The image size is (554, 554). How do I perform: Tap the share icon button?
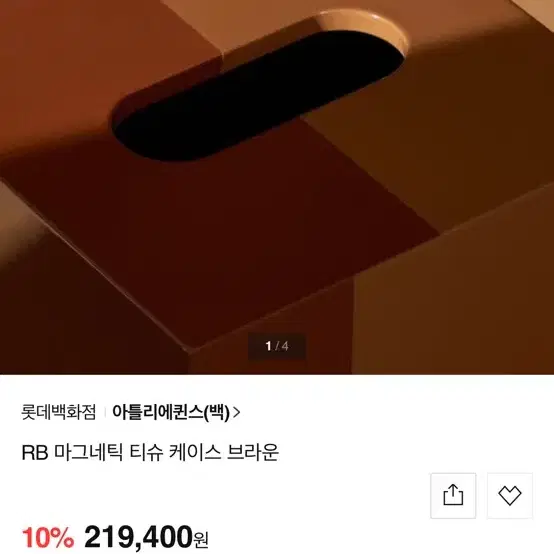tap(453, 495)
